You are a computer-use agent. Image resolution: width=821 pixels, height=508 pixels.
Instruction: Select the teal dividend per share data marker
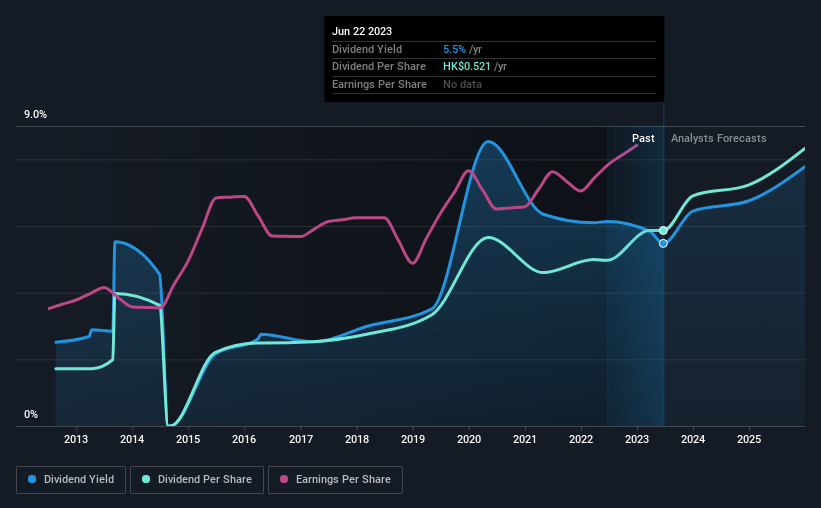tap(663, 230)
